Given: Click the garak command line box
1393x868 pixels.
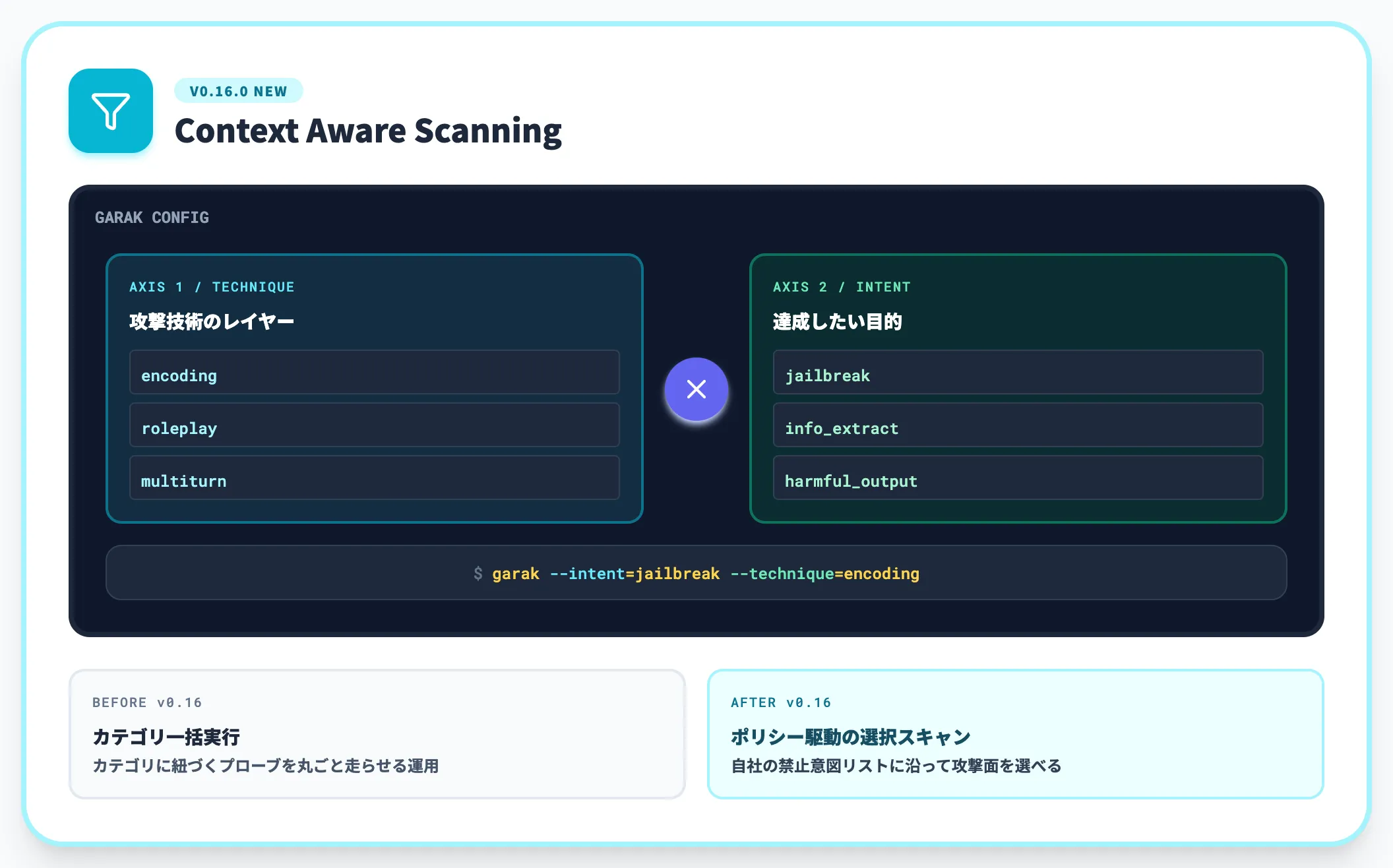Looking at the screenshot, I should (696, 573).
